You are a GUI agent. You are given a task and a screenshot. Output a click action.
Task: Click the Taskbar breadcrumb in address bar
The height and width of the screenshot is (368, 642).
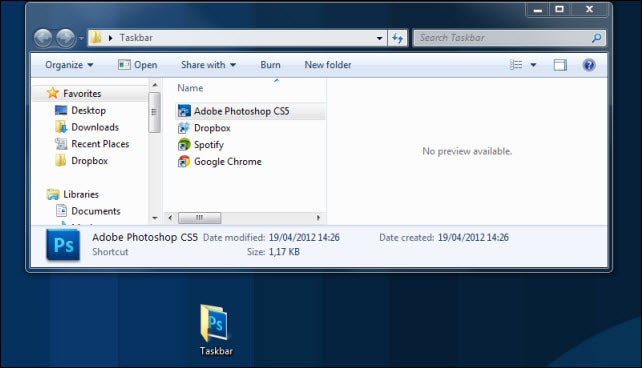tap(136, 38)
